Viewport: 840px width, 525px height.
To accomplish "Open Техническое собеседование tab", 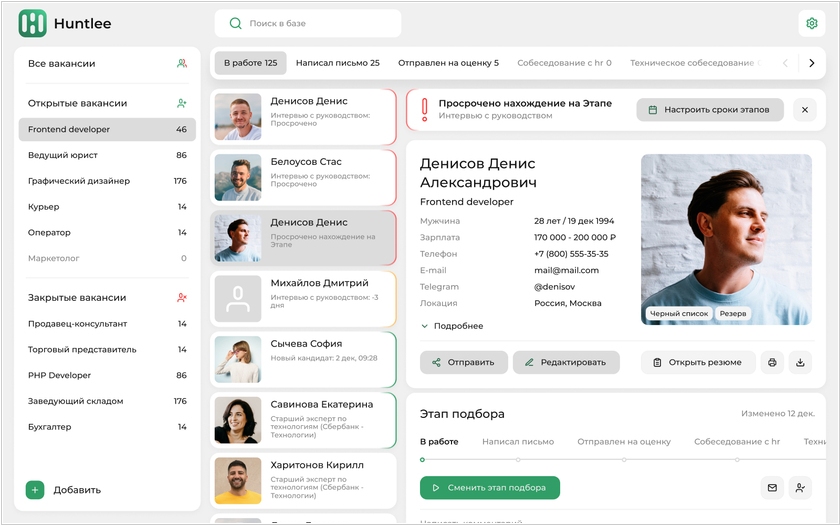I will pos(695,63).
